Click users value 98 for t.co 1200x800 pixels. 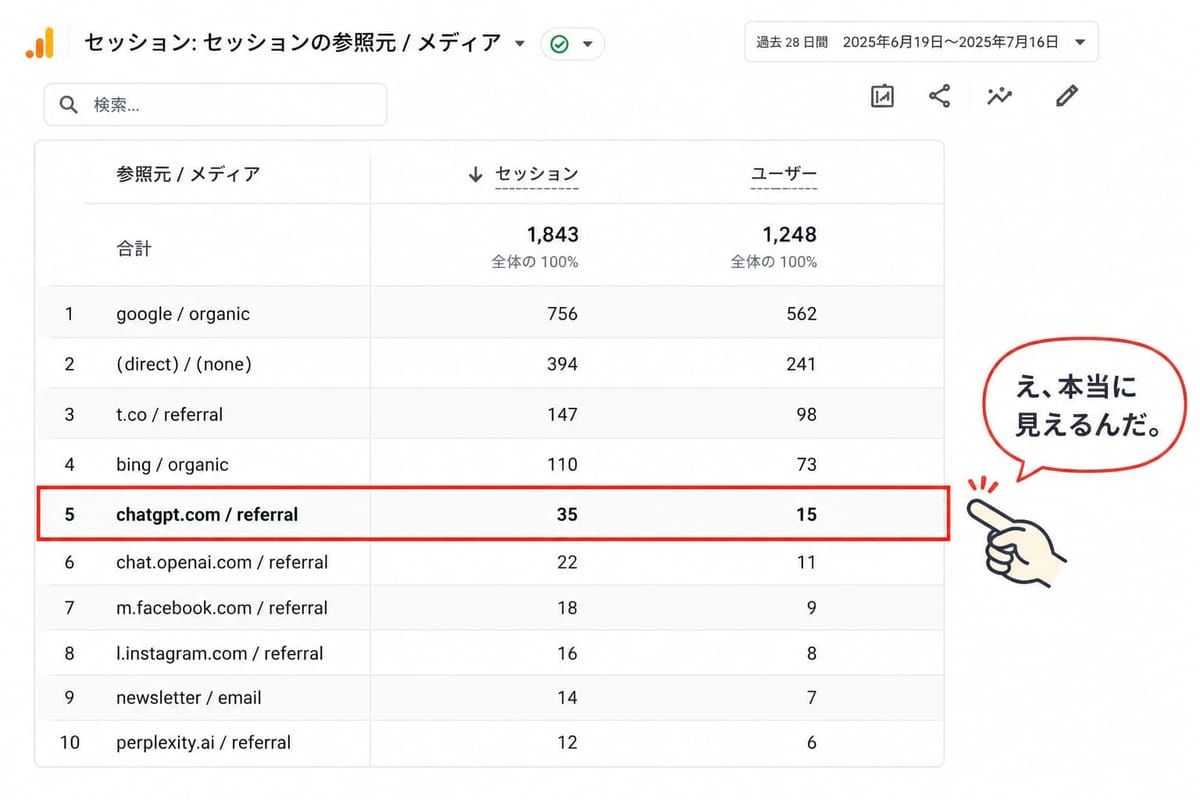tap(806, 414)
